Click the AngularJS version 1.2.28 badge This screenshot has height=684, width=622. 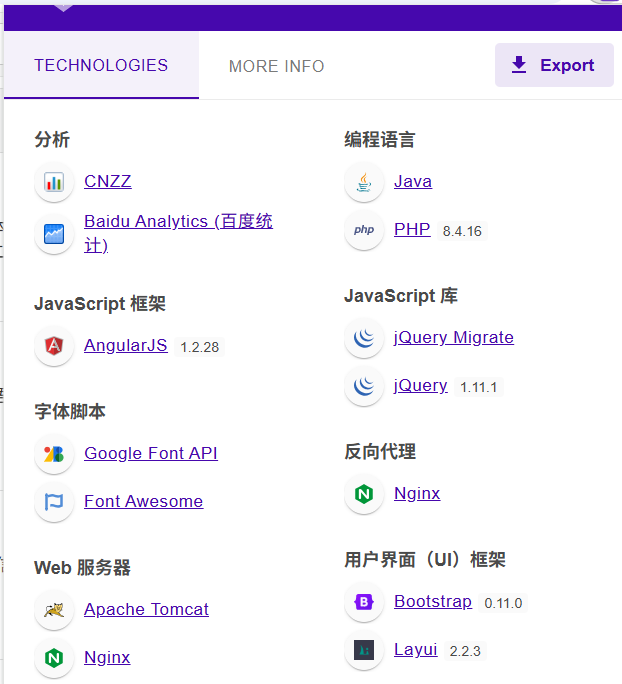[200, 347]
